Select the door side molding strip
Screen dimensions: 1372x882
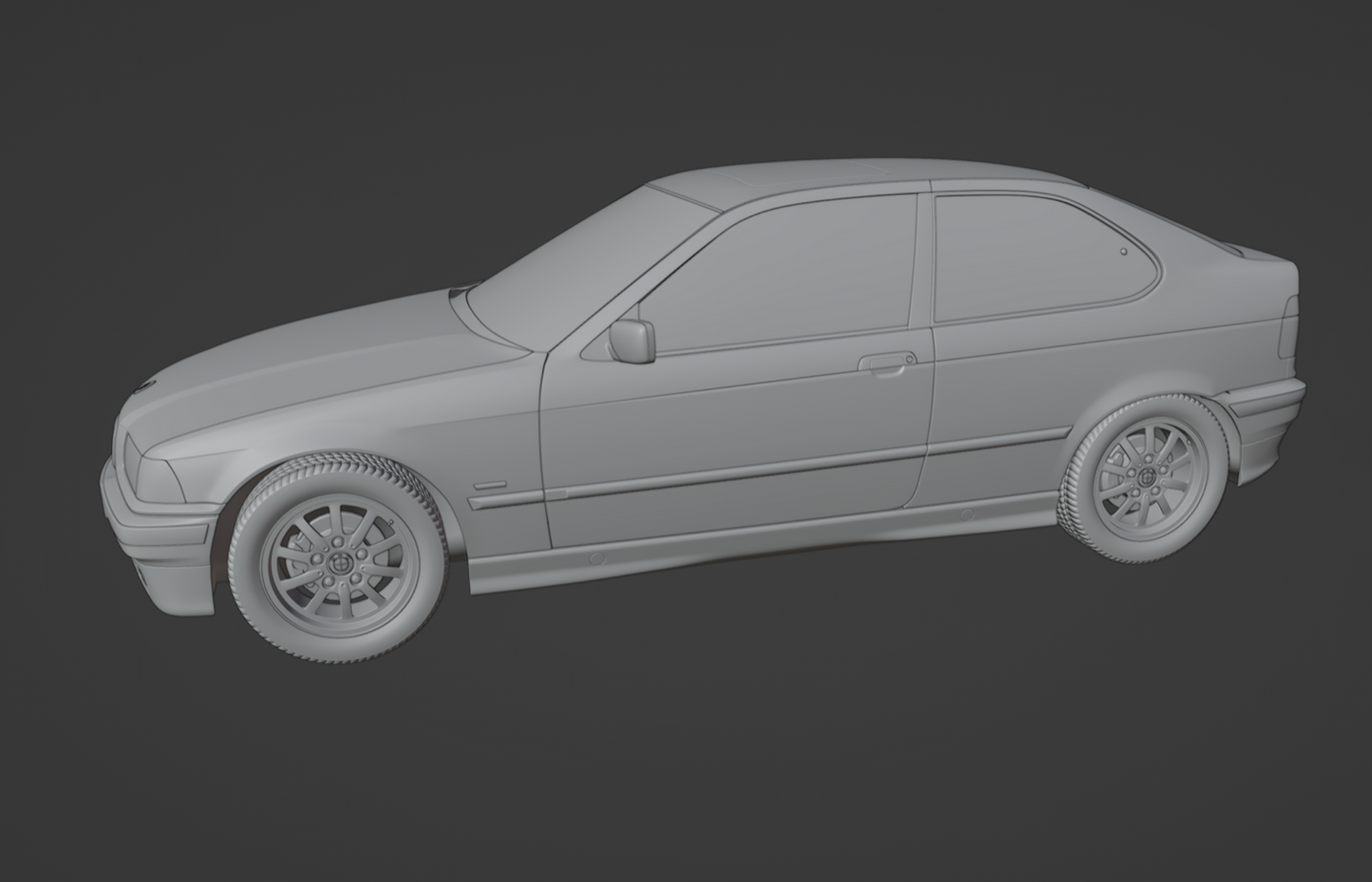tap(736, 472)
